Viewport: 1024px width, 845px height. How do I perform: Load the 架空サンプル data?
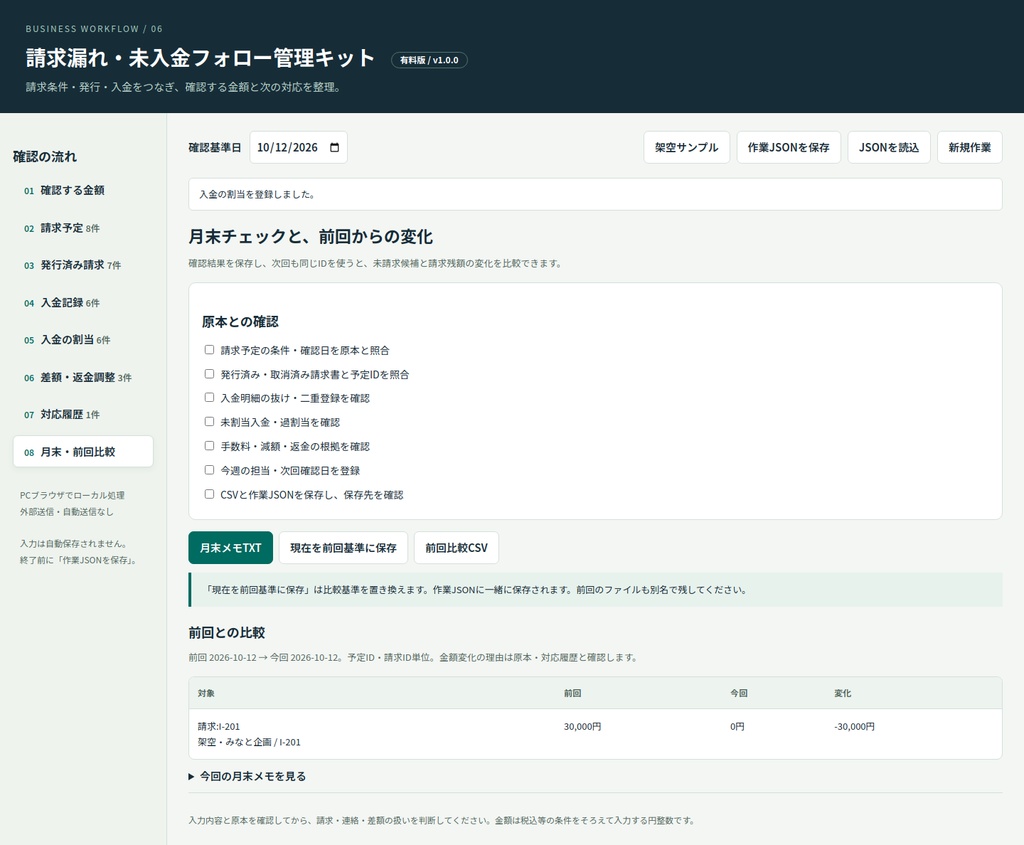[686, 148]
